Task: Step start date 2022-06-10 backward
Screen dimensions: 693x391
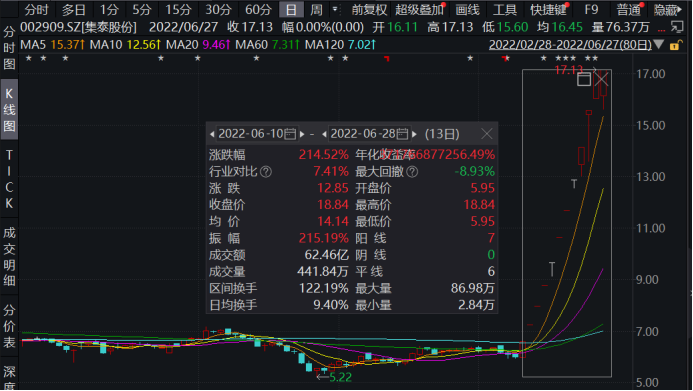Action: tap(212, 134)
